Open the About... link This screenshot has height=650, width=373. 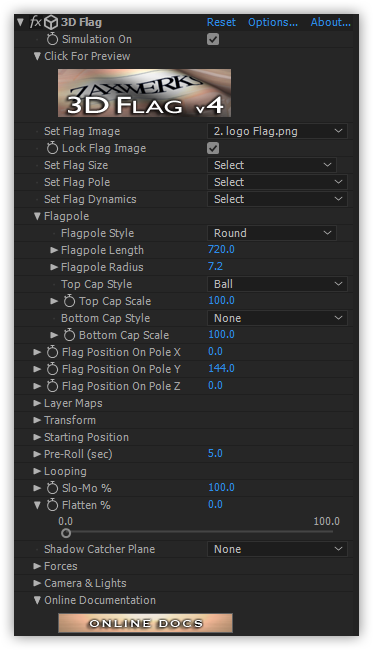pyautogui.click(x=331, y=22)
